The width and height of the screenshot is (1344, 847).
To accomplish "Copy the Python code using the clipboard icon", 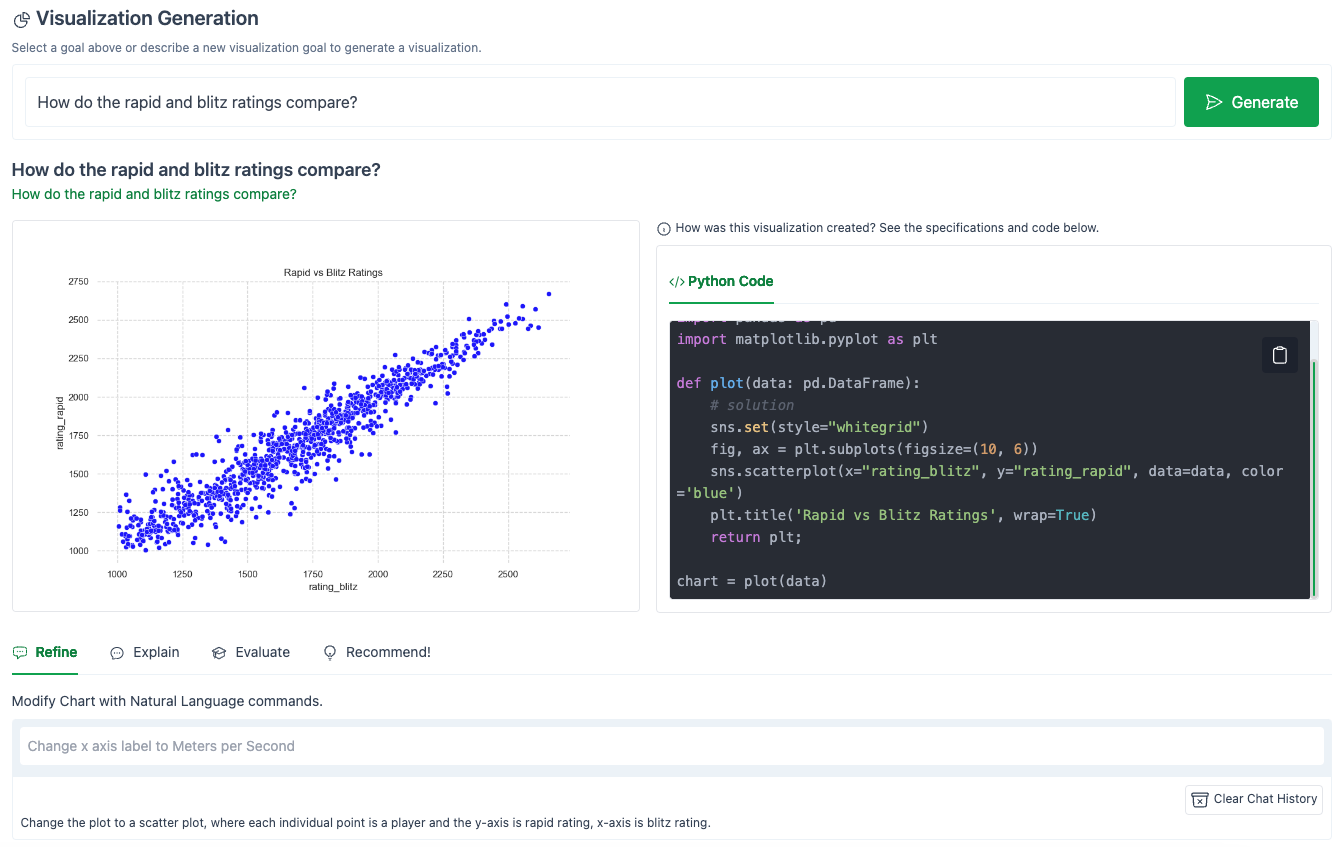I will 1279,354.
